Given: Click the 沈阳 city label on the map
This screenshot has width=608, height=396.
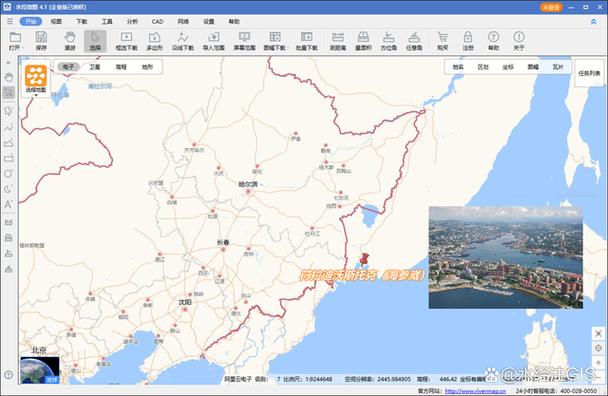Looking at the screenshot, I should pos(185,302).
